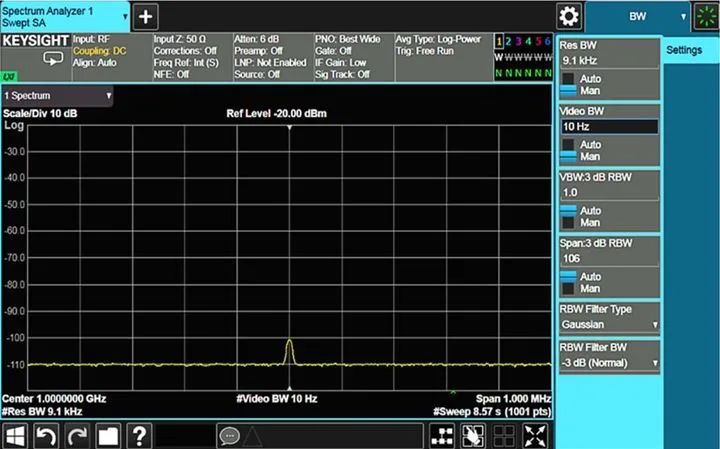Viewport: 720px width, 449px height.
Task: Open Help question mark icon
Action: 139,436
